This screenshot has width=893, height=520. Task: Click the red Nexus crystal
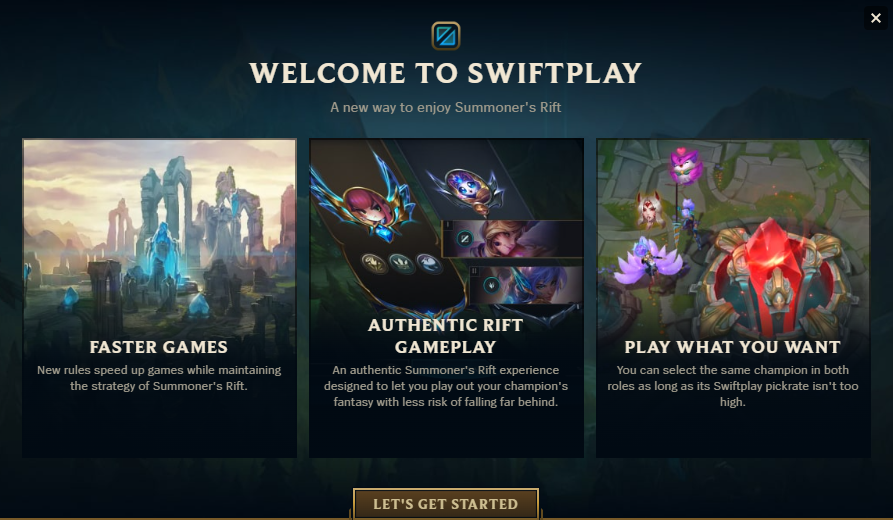coord(775,270)
